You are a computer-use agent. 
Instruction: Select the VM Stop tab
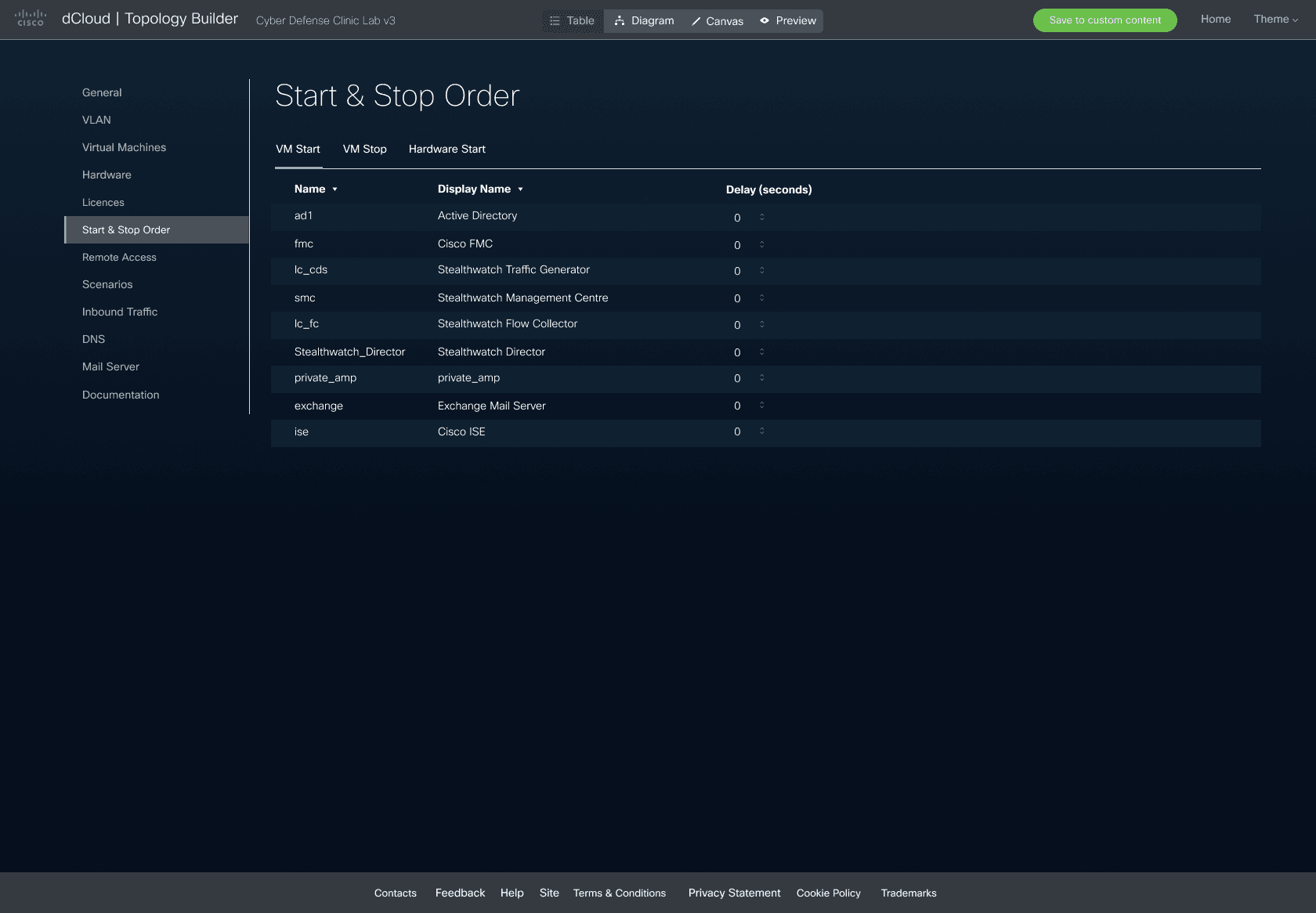pos(365,149)
